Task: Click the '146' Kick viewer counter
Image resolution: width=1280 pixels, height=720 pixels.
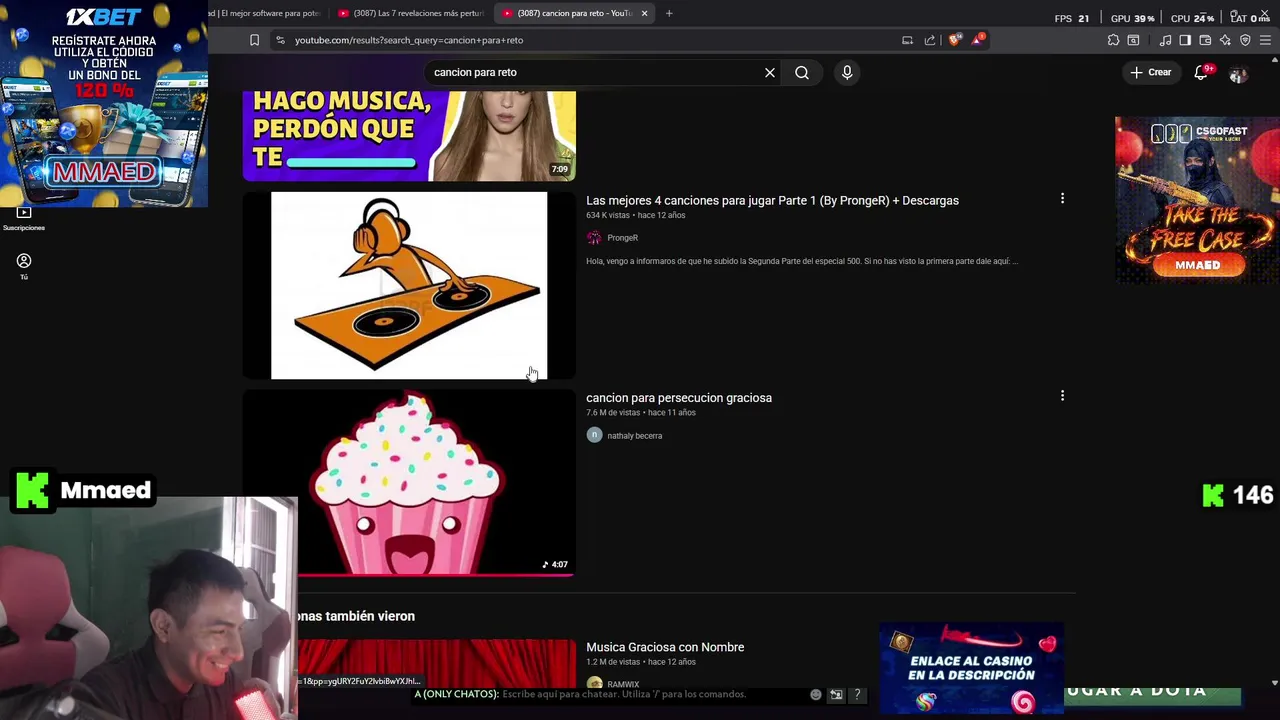Action: pos(1237,495)
